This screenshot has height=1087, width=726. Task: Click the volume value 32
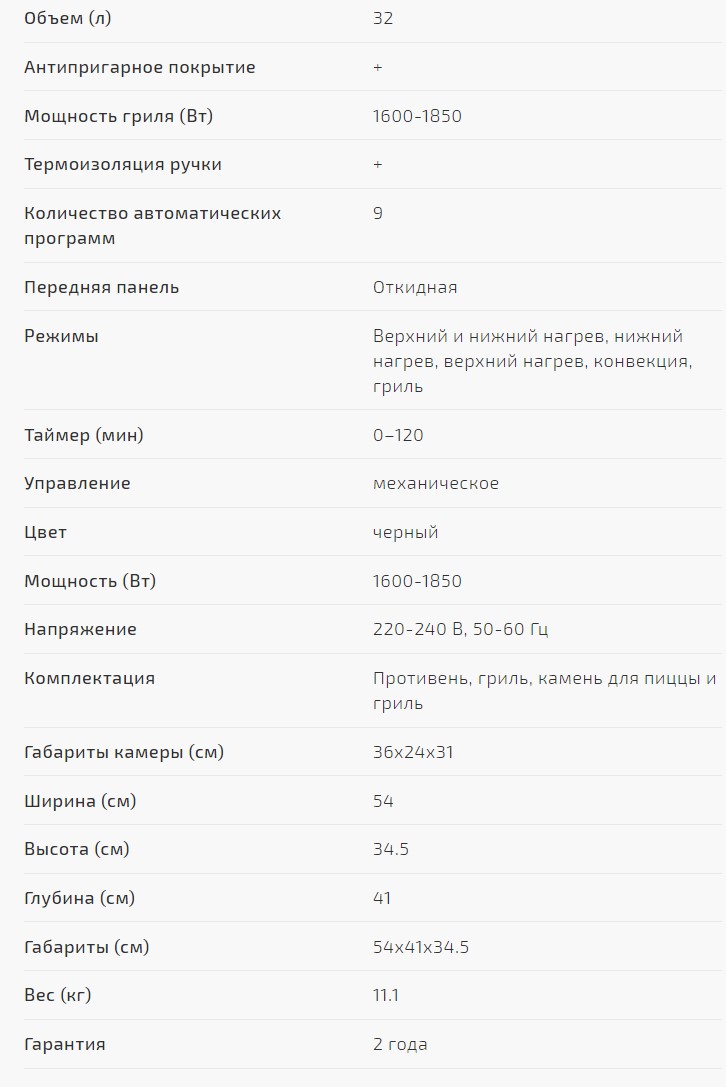[x=383, y=19]
